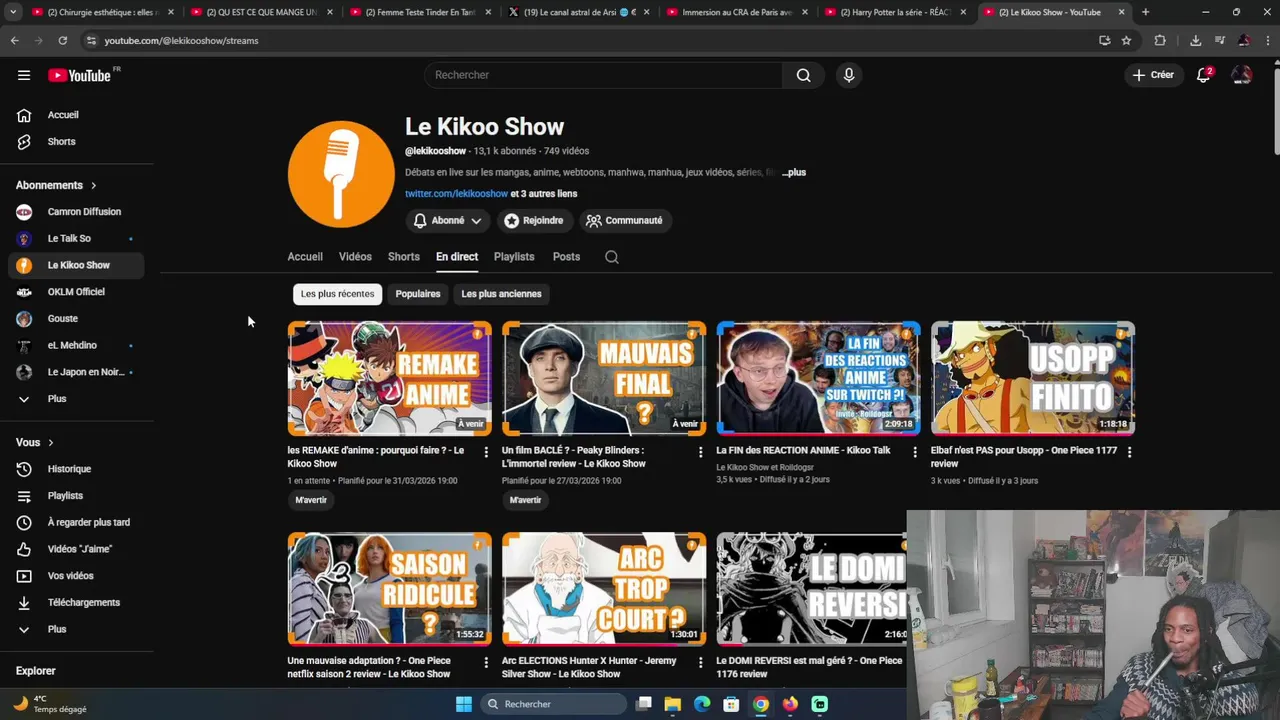Reload the page in Chrome
Viewport: 1280px width, 720px height.
62,40
